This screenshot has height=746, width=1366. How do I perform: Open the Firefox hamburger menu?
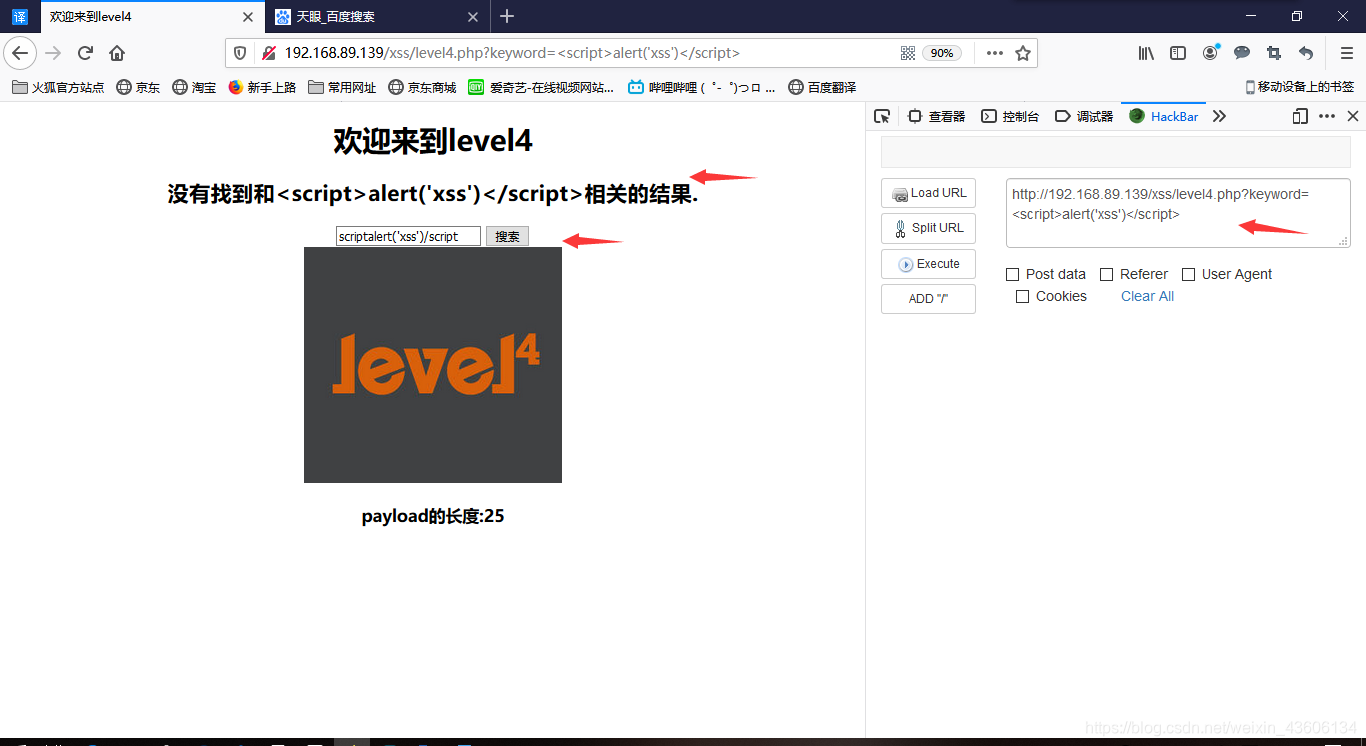pyautogui.click(x=1346, y=53)
